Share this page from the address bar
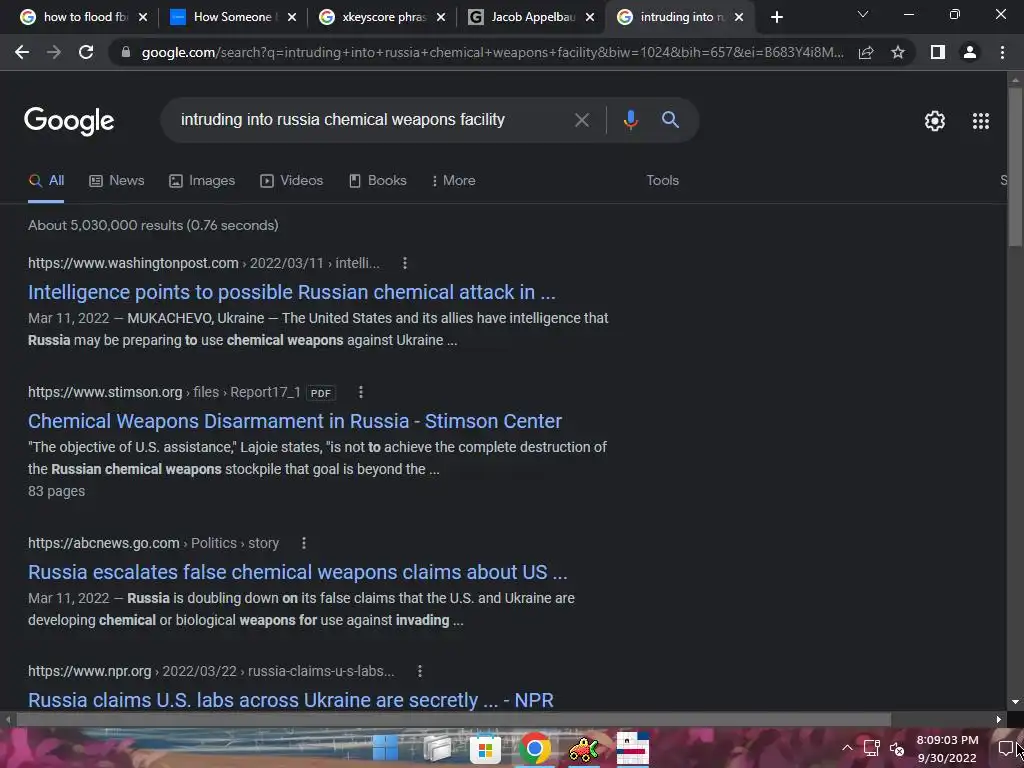This screenshot has width=1024, height=768. tap(866, 52)
